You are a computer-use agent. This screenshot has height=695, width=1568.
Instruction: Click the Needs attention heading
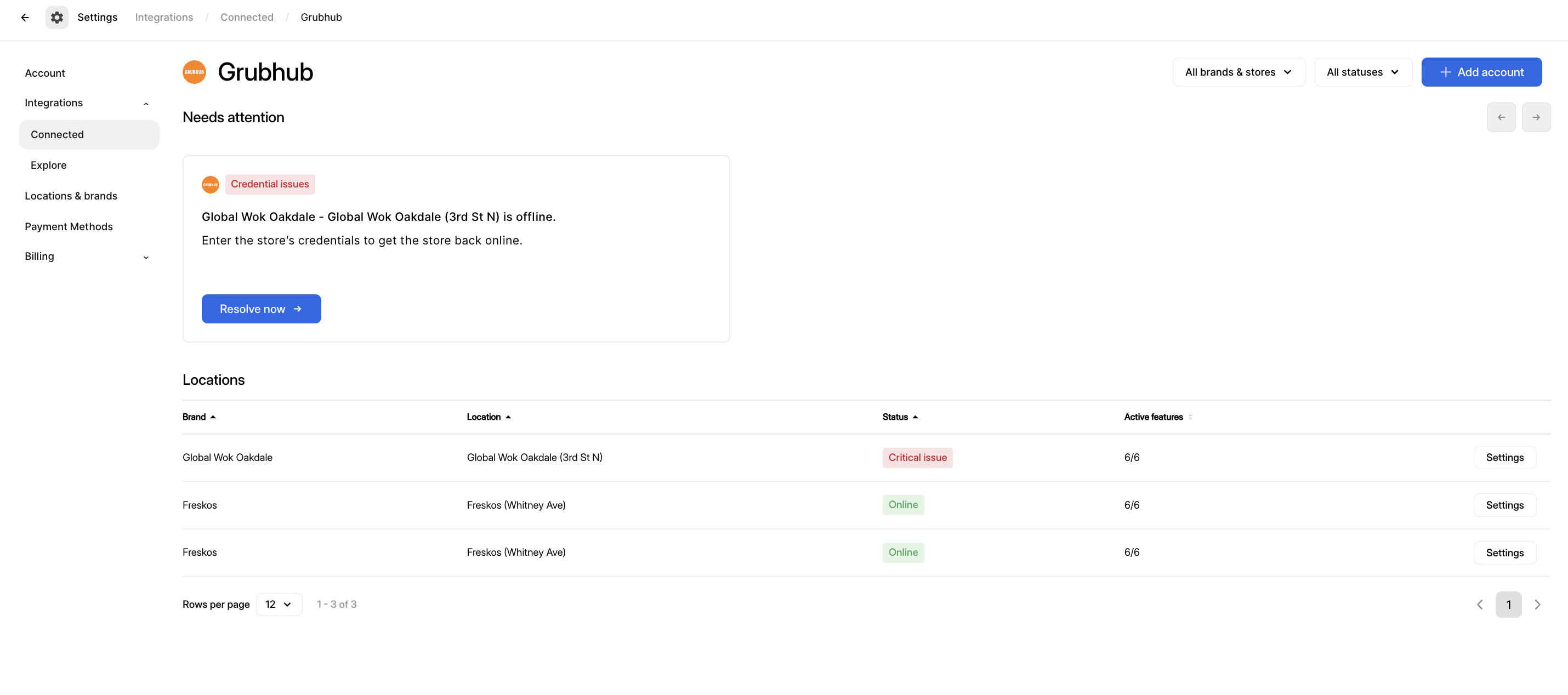tap(233, 117)
